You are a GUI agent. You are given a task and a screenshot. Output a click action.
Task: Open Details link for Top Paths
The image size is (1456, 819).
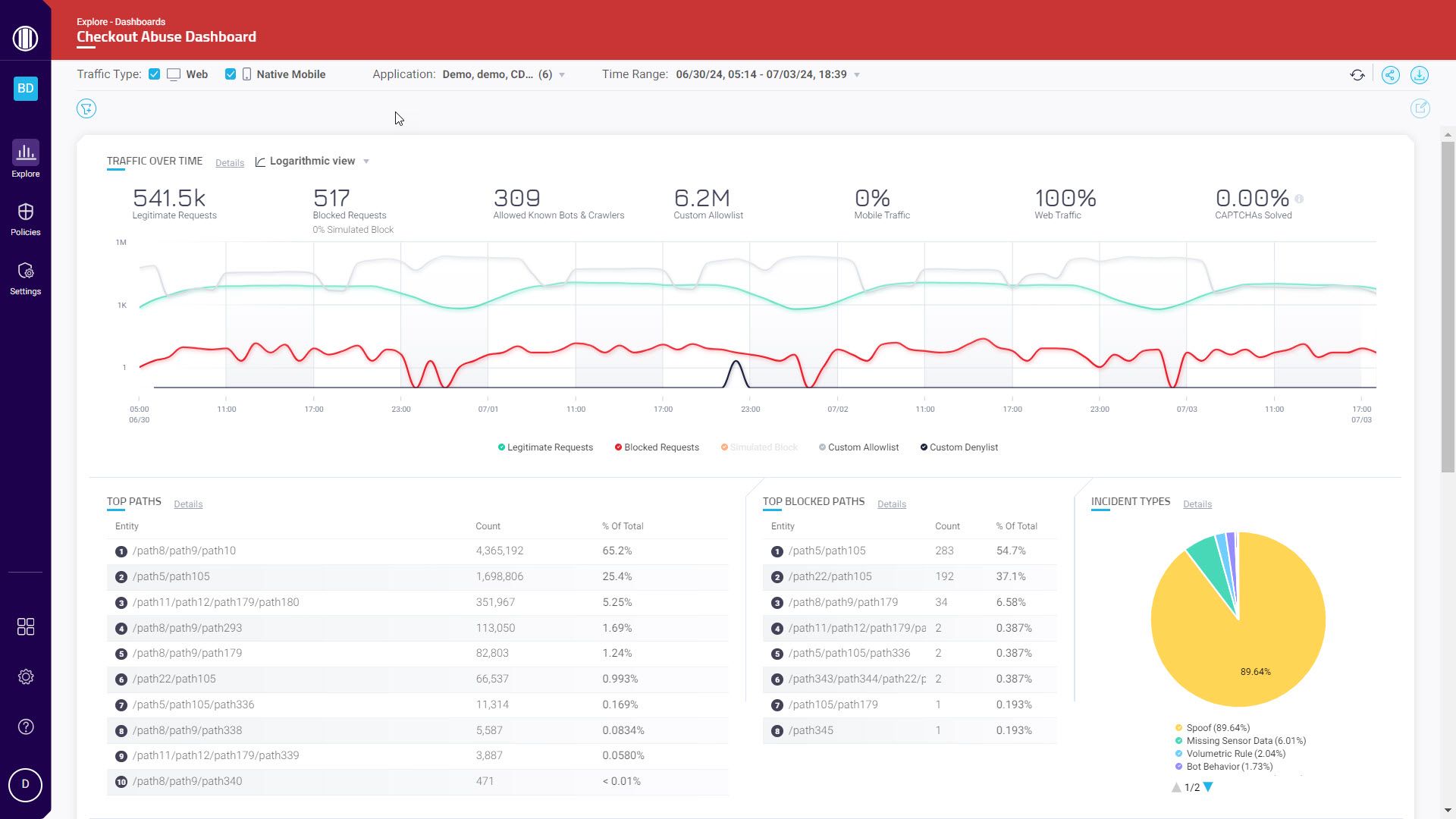[188, 504]
